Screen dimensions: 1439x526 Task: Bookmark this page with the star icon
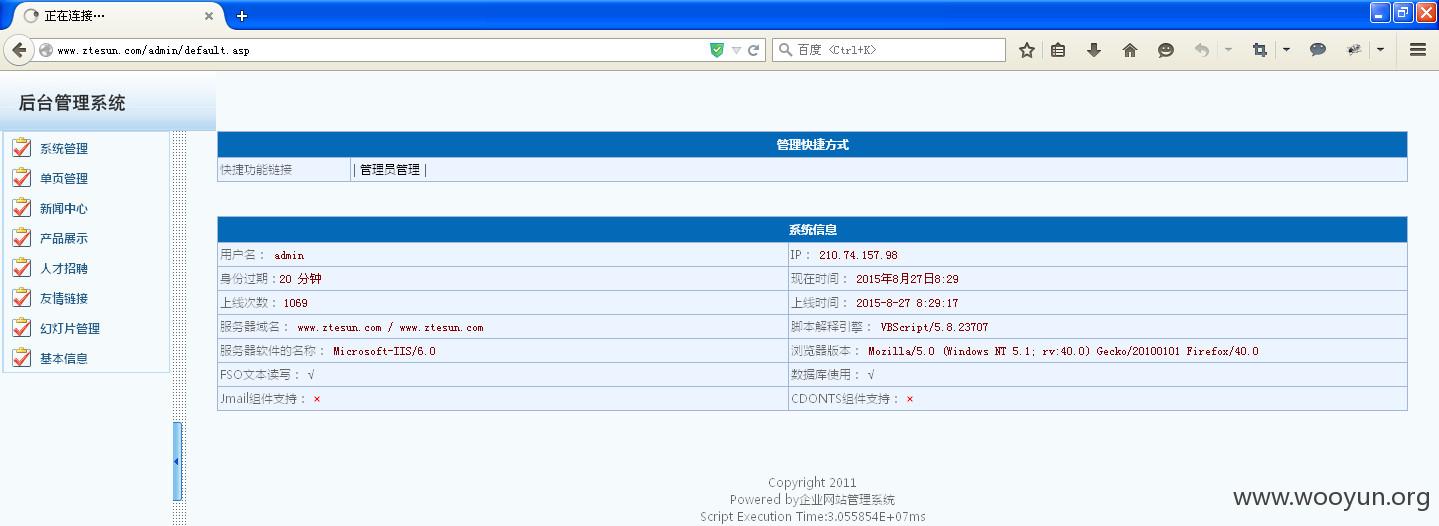pyautogui.click(x=1026, y=50)
